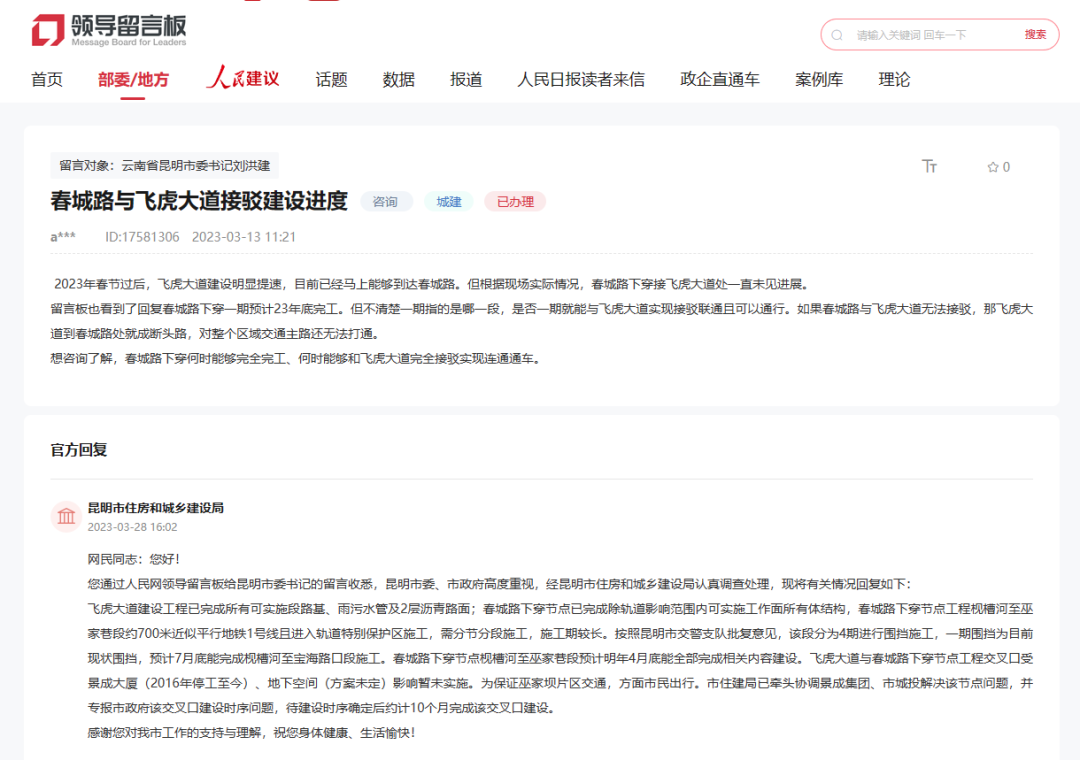Screen dimensions: 1080x760
Task: Select the 人民建议 menu item
Action: tap(242, 79)
